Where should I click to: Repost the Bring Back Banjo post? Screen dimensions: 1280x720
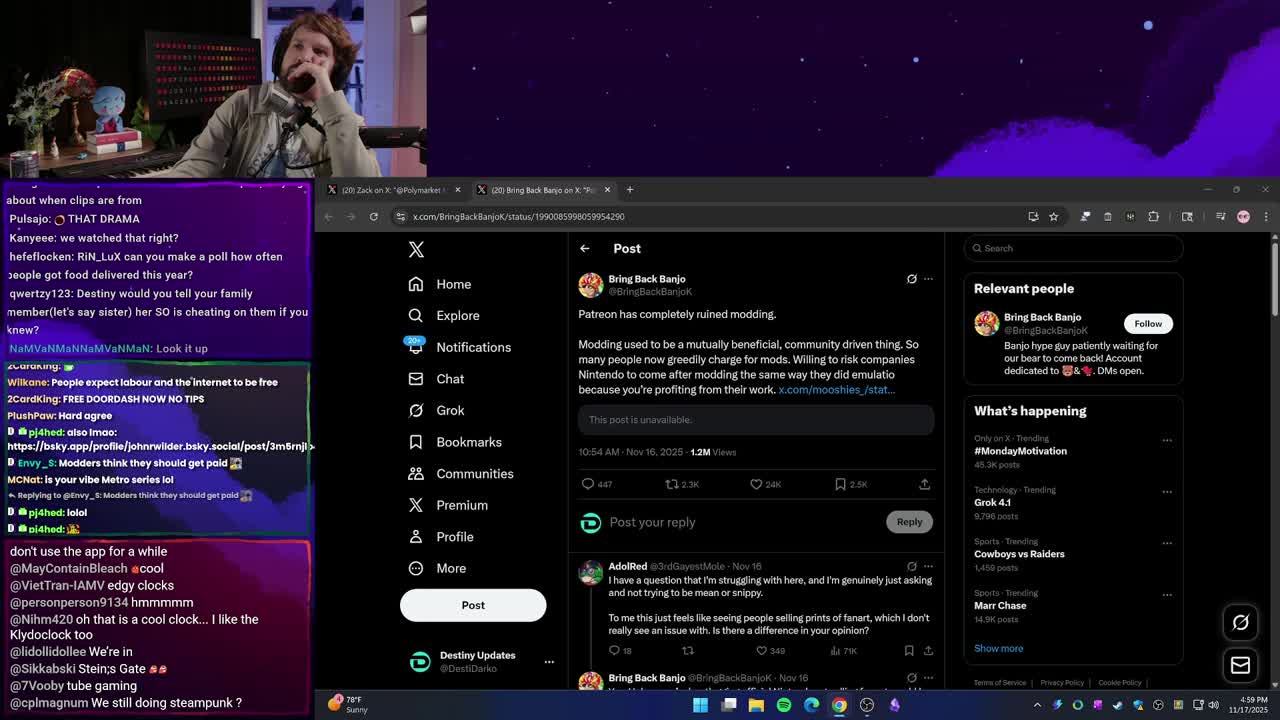click(x=672, y=484)
